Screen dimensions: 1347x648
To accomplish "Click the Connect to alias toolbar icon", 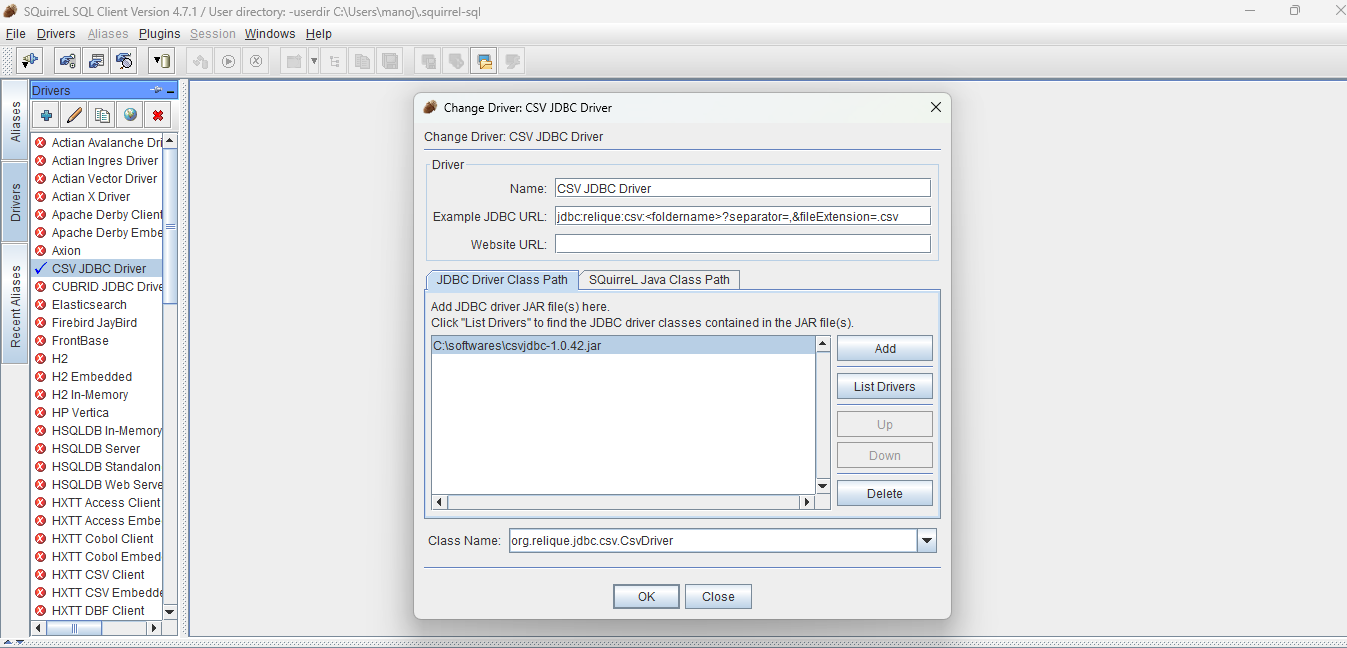I will click(x=29, y=61).
